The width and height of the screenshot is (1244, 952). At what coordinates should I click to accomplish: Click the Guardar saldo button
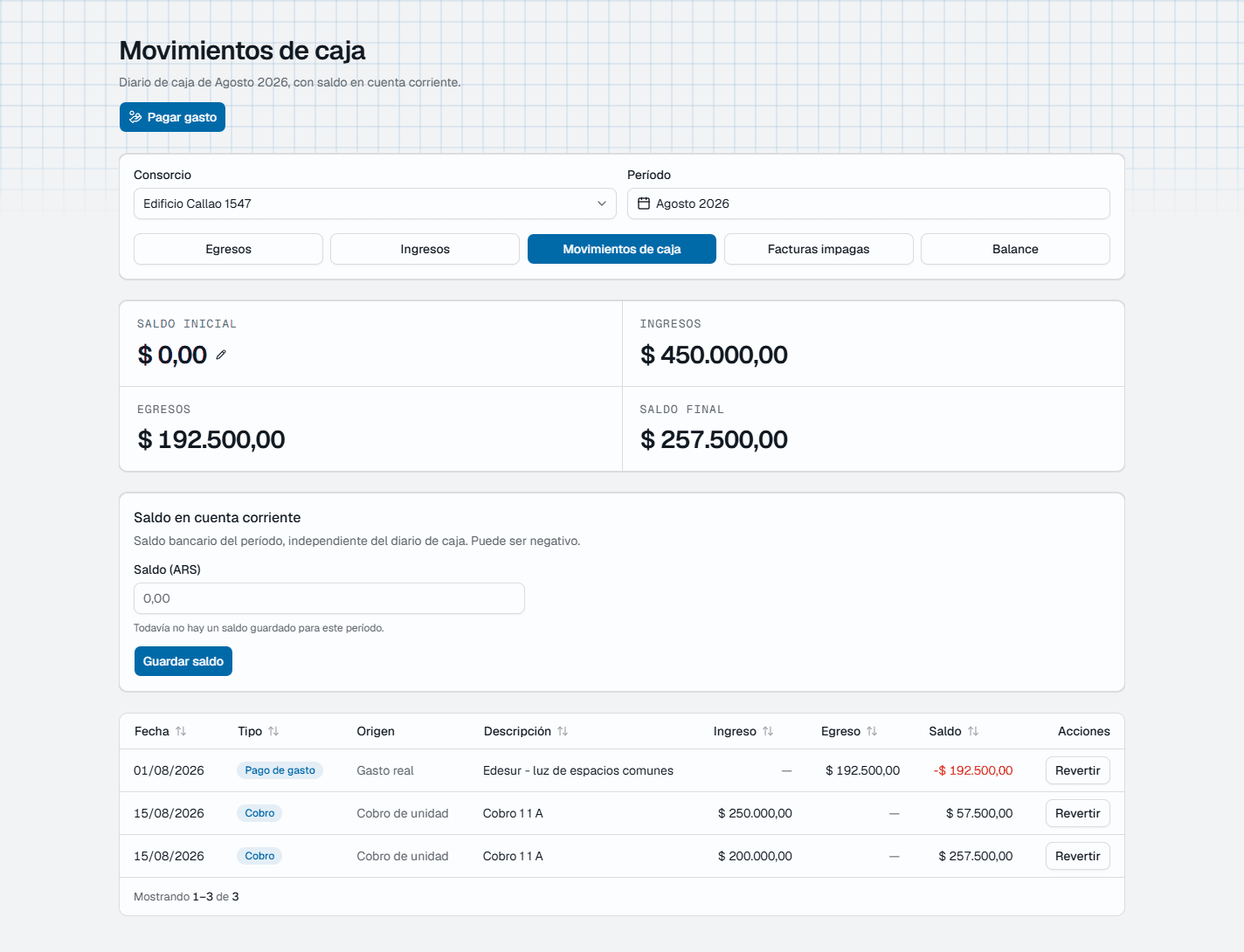tap(183, 661)
